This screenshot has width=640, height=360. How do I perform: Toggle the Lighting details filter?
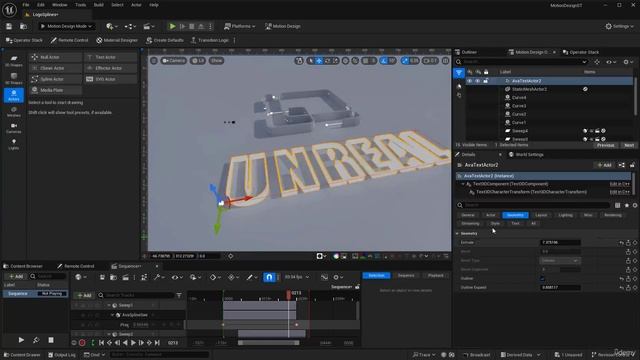(565, 215)
